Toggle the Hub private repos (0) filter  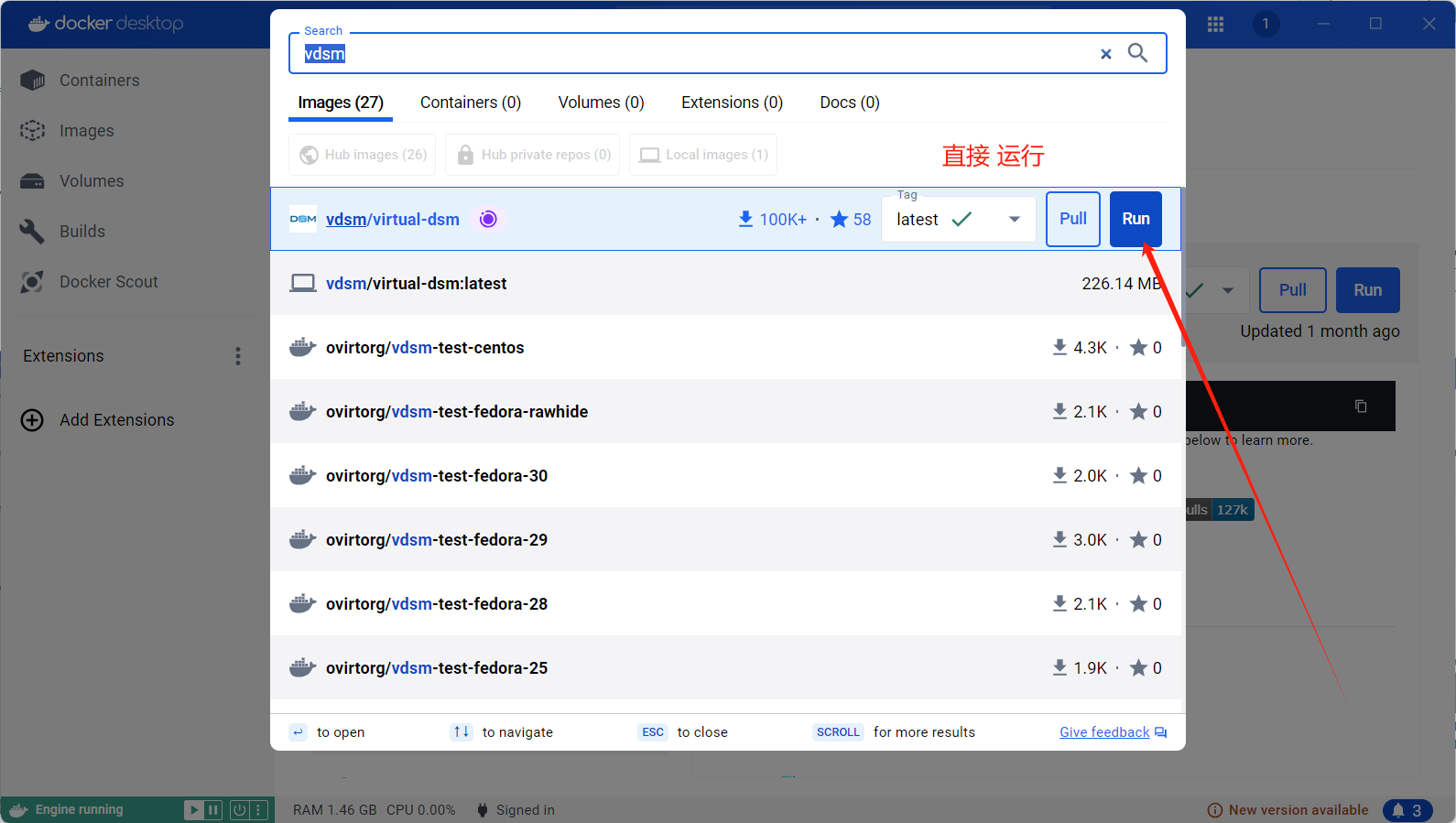pos(533,155)
